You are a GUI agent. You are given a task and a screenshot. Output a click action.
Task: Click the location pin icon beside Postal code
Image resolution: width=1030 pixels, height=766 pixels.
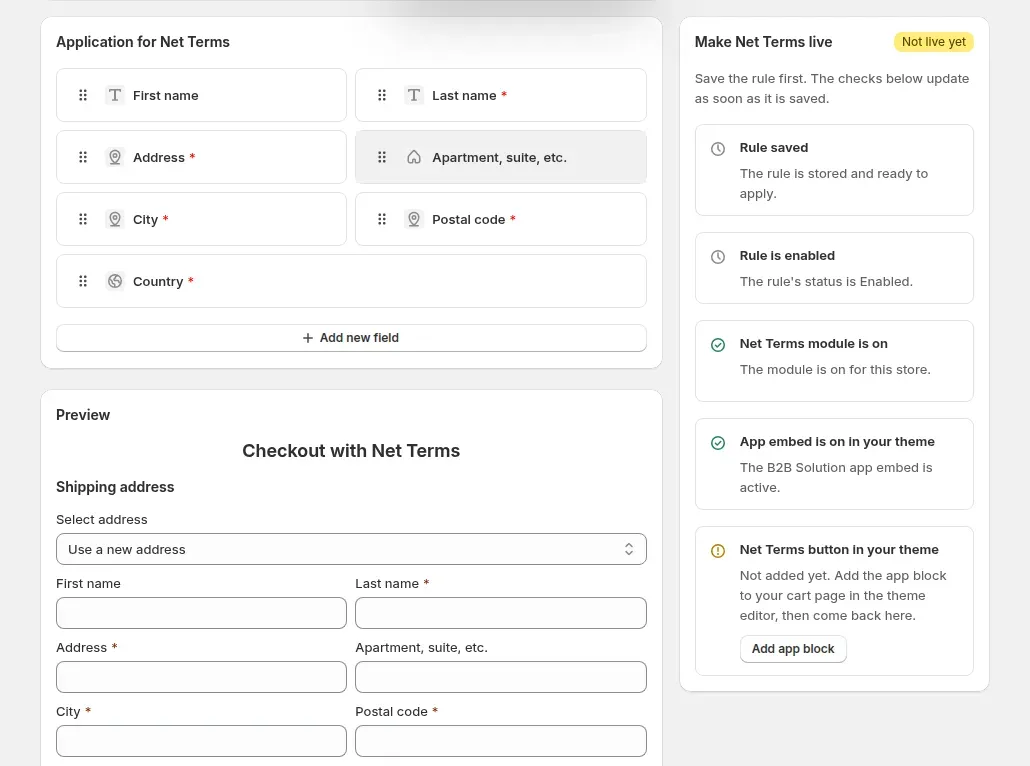tap(414, 219)
